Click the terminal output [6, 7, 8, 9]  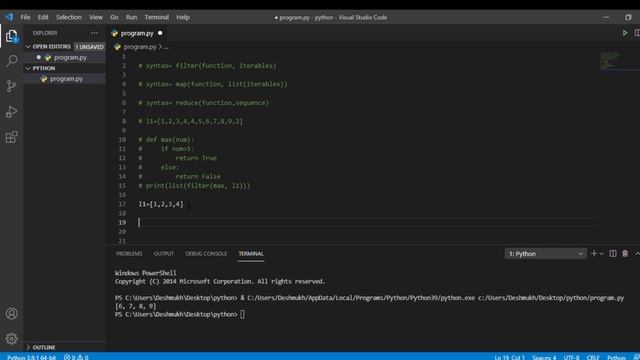pos(136,306)
